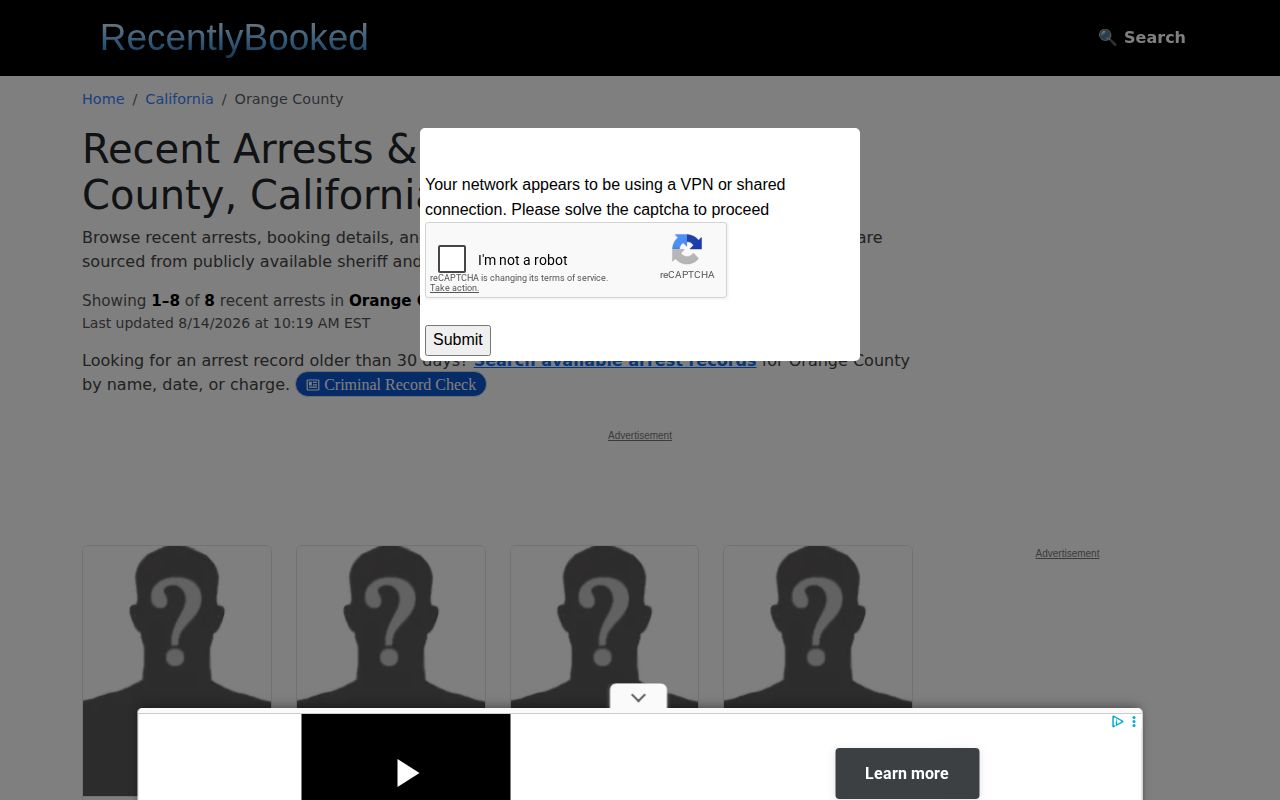Click the ad's Learn more button
This screenshot has width=1280, height=800.
pyautogui.click(x=907, y=773)
